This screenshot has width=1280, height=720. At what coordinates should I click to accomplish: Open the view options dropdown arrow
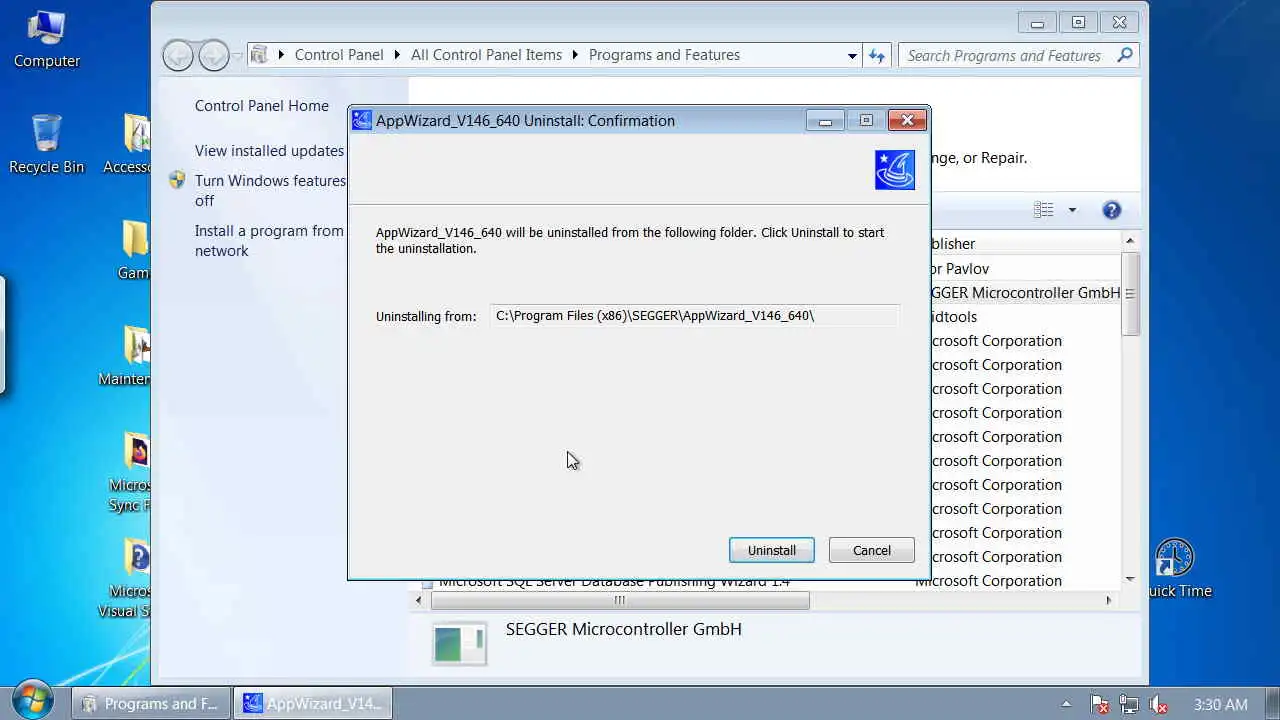tap(1072, 210)
